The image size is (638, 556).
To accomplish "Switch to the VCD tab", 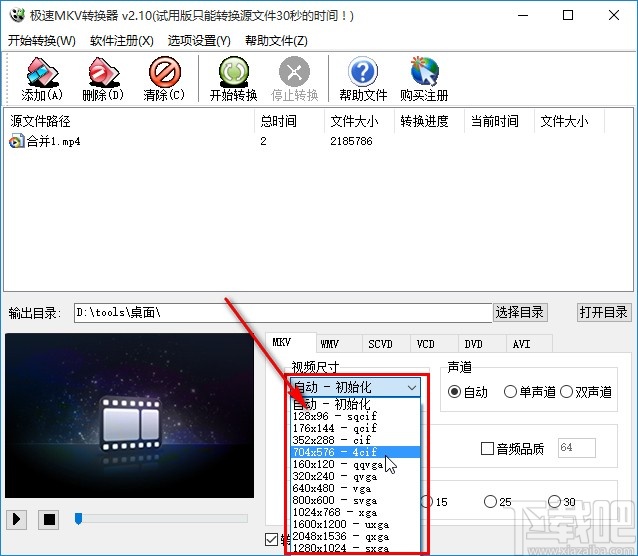I will (x=434, y=344).
